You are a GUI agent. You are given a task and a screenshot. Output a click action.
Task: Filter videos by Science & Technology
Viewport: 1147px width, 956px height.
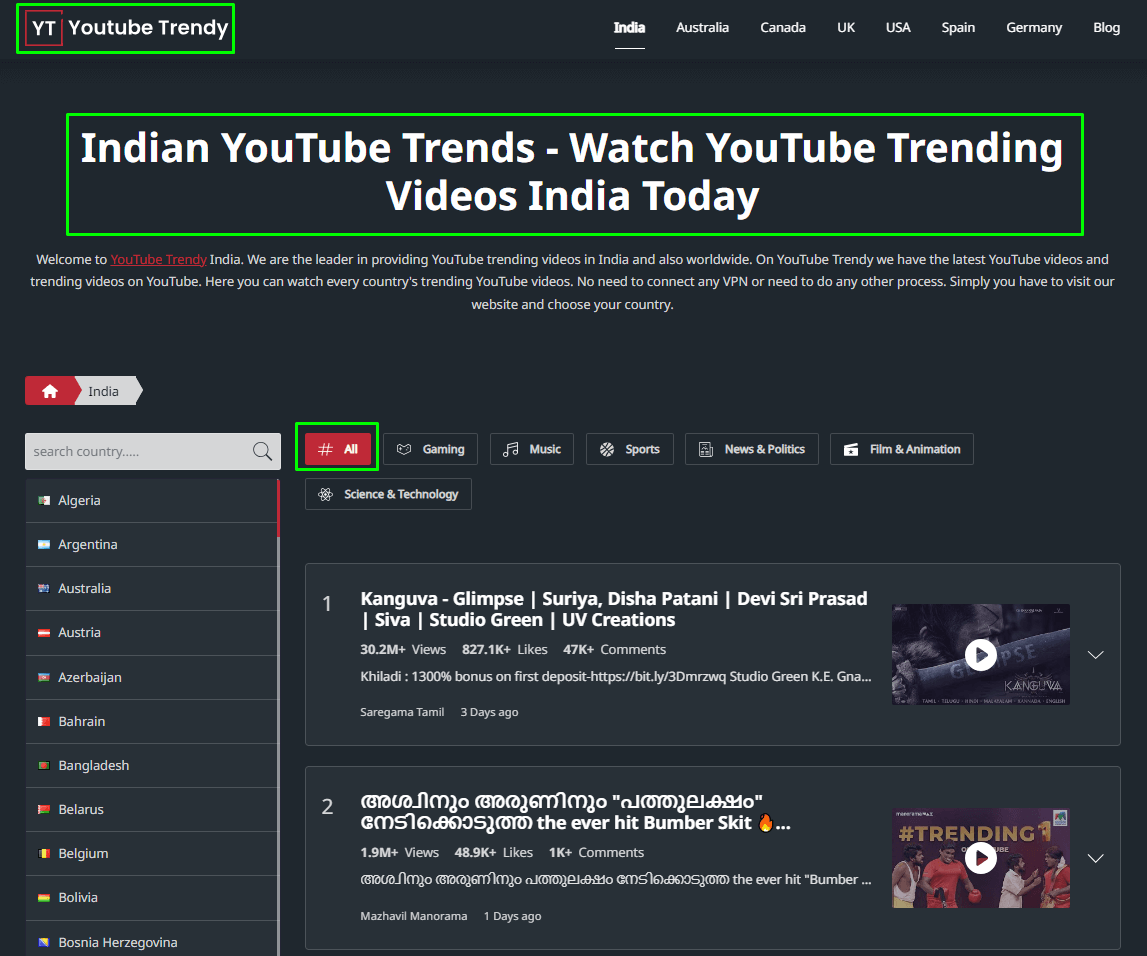[388, 494]
